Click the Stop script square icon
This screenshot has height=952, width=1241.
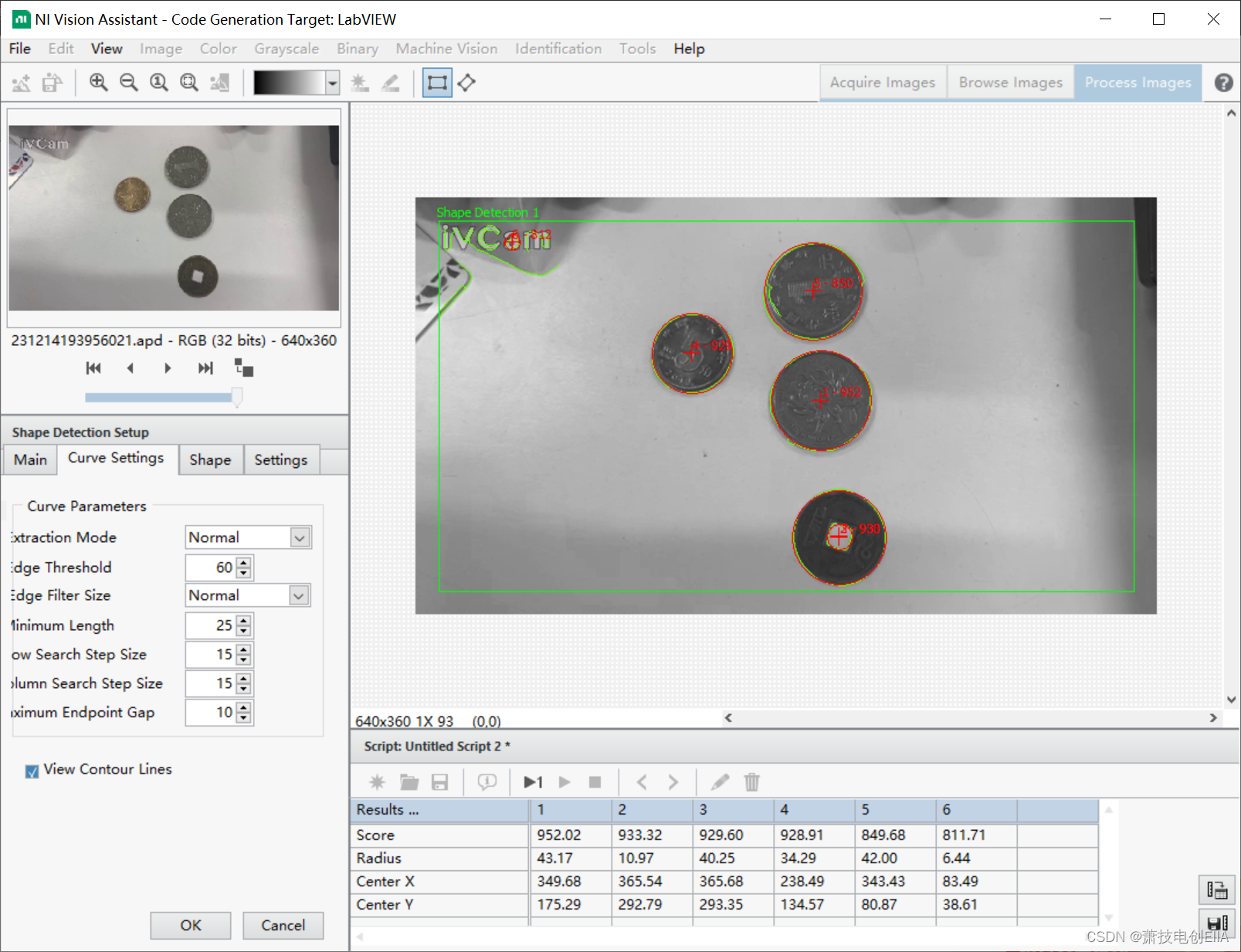(x=595, y=782)
